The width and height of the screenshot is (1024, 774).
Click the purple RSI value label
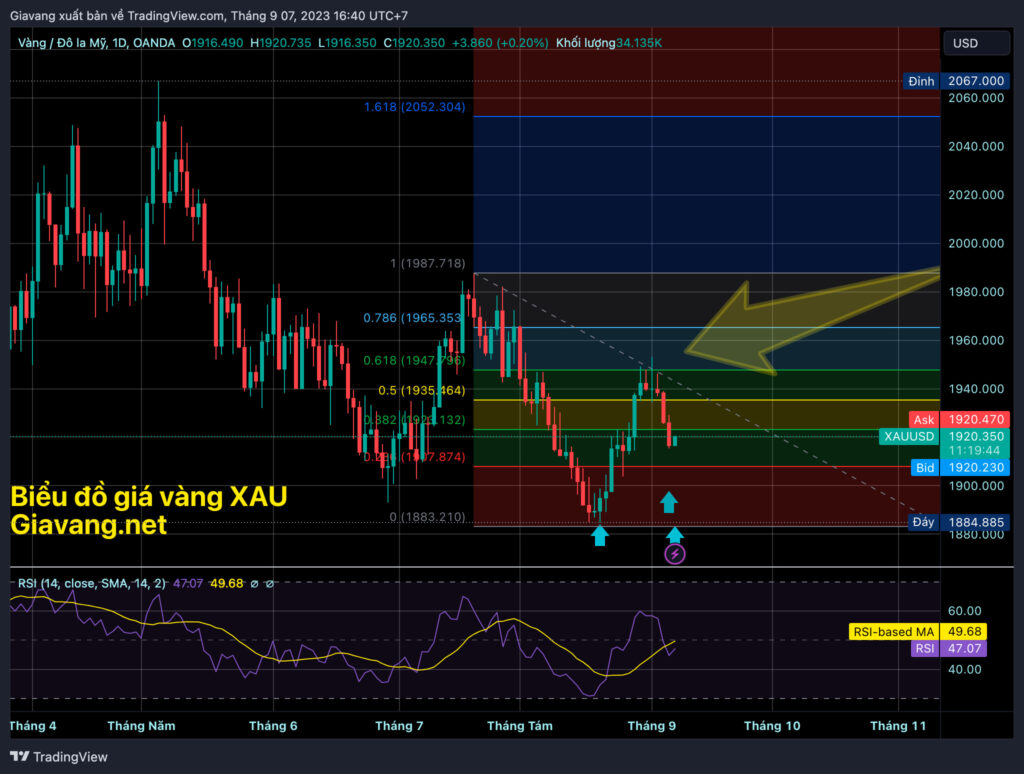[947, 648]
